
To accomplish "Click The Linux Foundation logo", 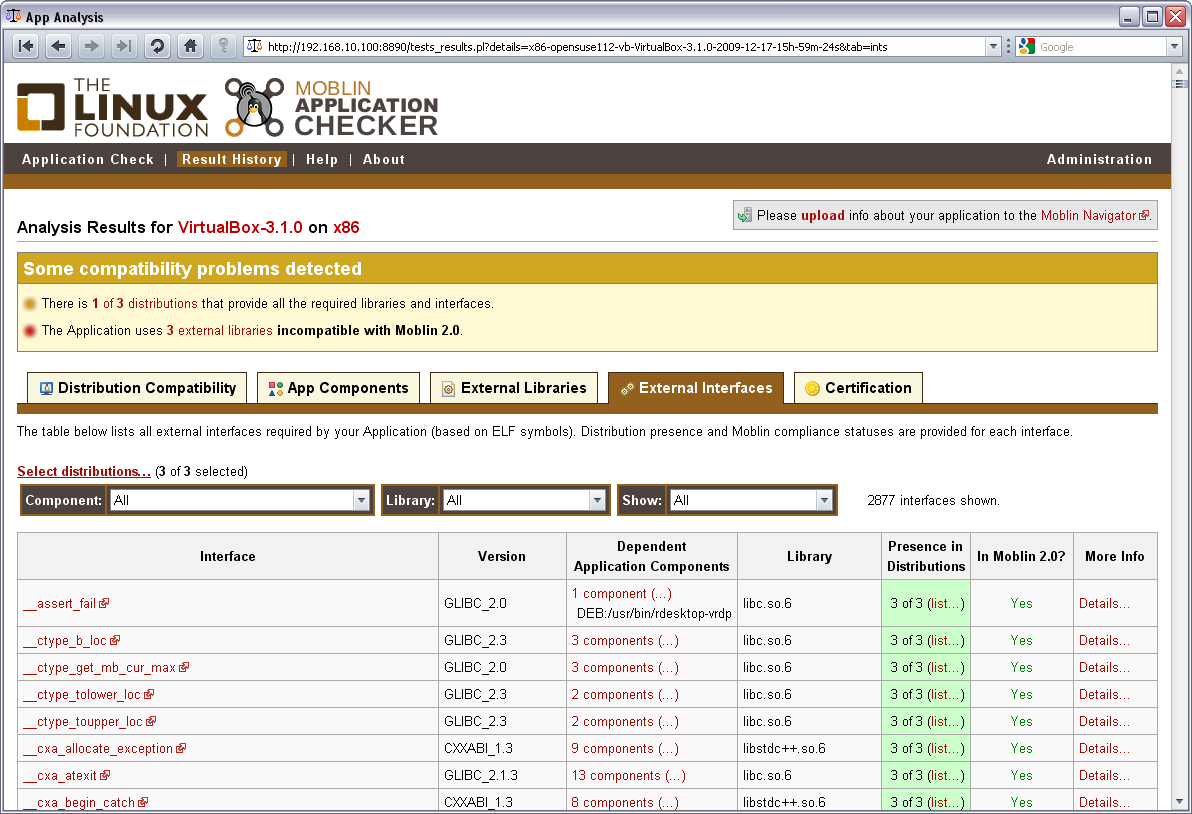I will tap(113, 107).
